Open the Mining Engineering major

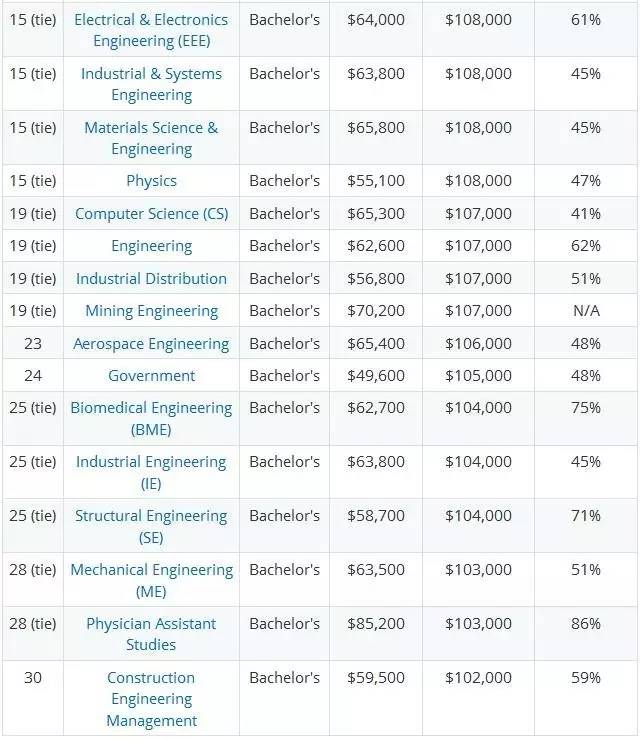point(151,311)
